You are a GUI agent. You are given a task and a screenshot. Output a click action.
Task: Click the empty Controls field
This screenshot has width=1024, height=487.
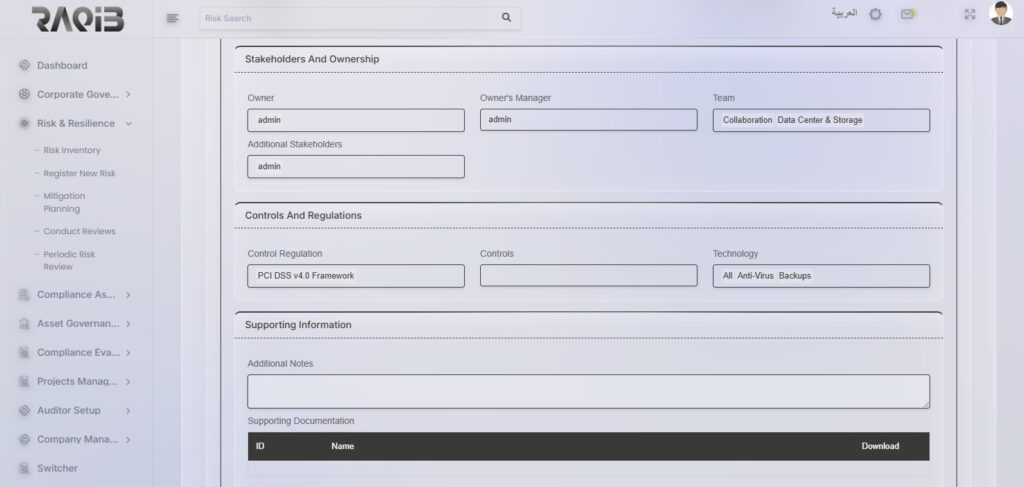click(588, 276)
